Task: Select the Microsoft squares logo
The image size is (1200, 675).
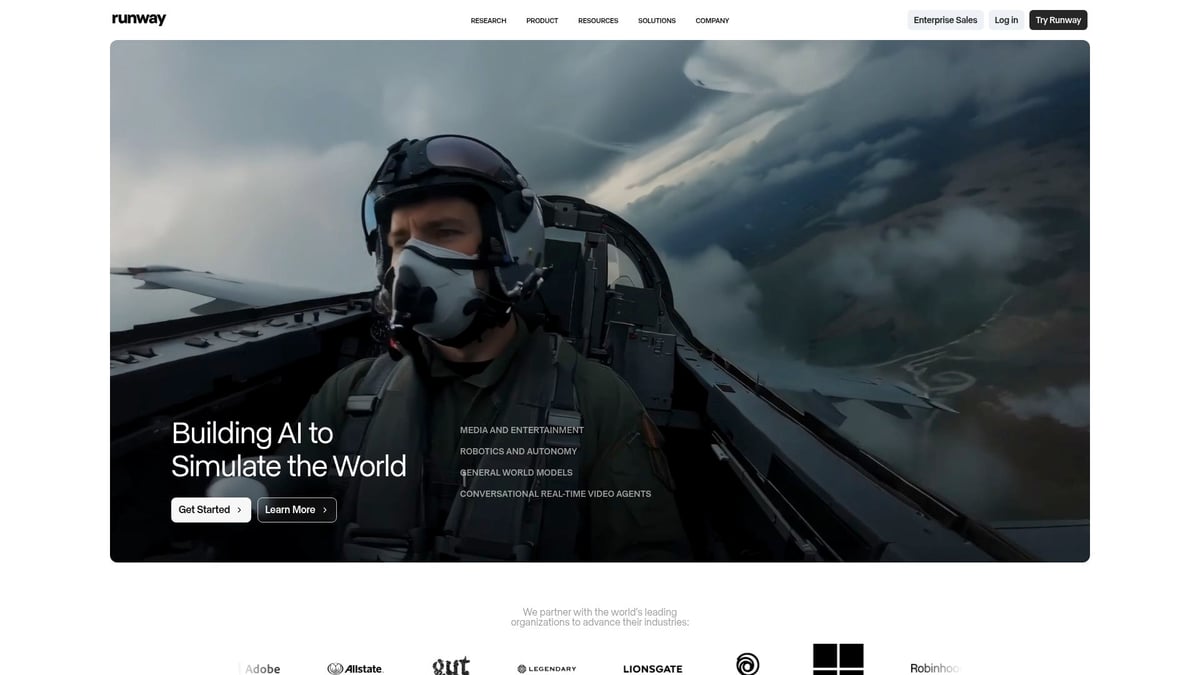Action: click(838, 658)
